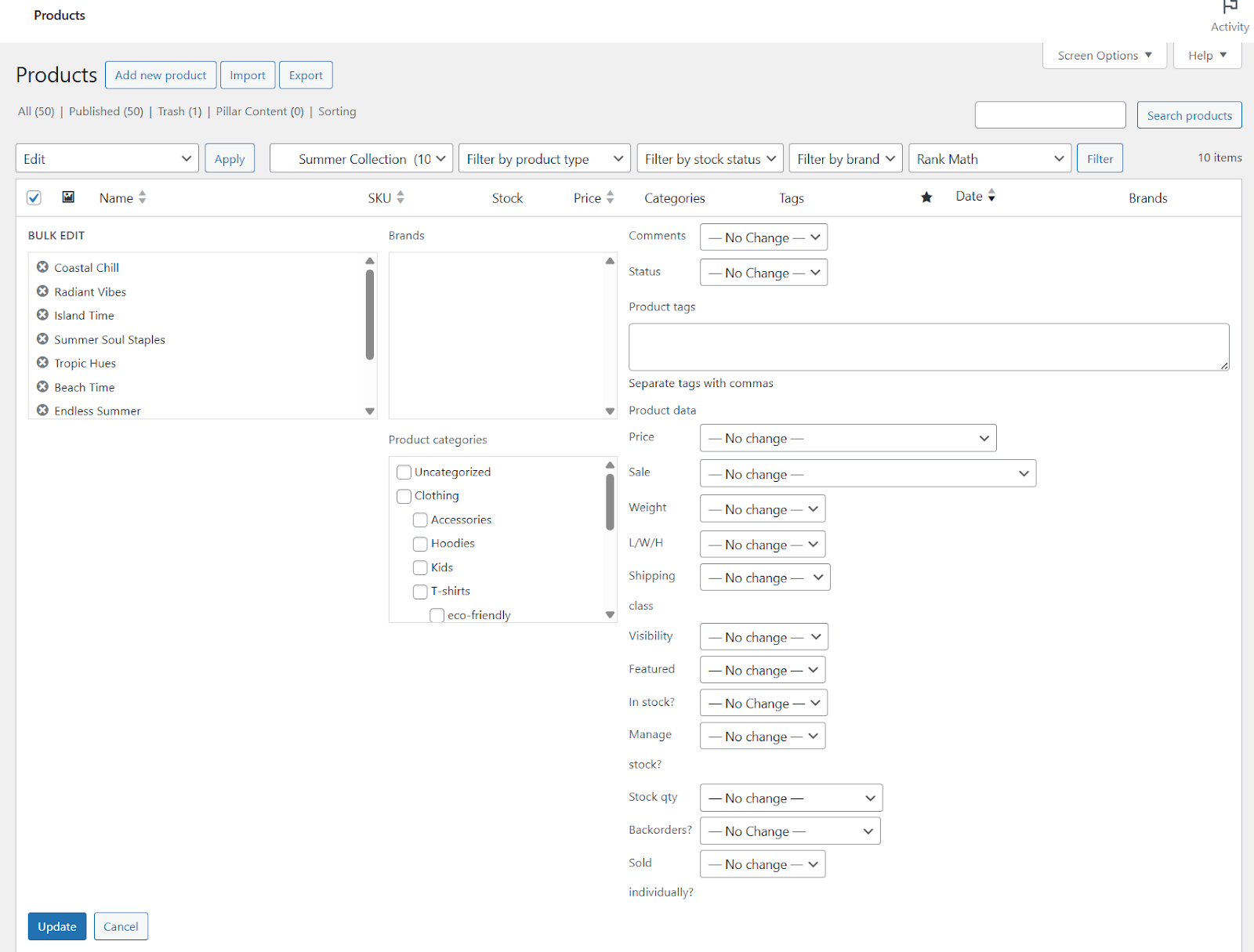This screenshot has height=952, width=1254.
Task: Remove Coastal Chill from bulk edit
Action: (42, 267)
